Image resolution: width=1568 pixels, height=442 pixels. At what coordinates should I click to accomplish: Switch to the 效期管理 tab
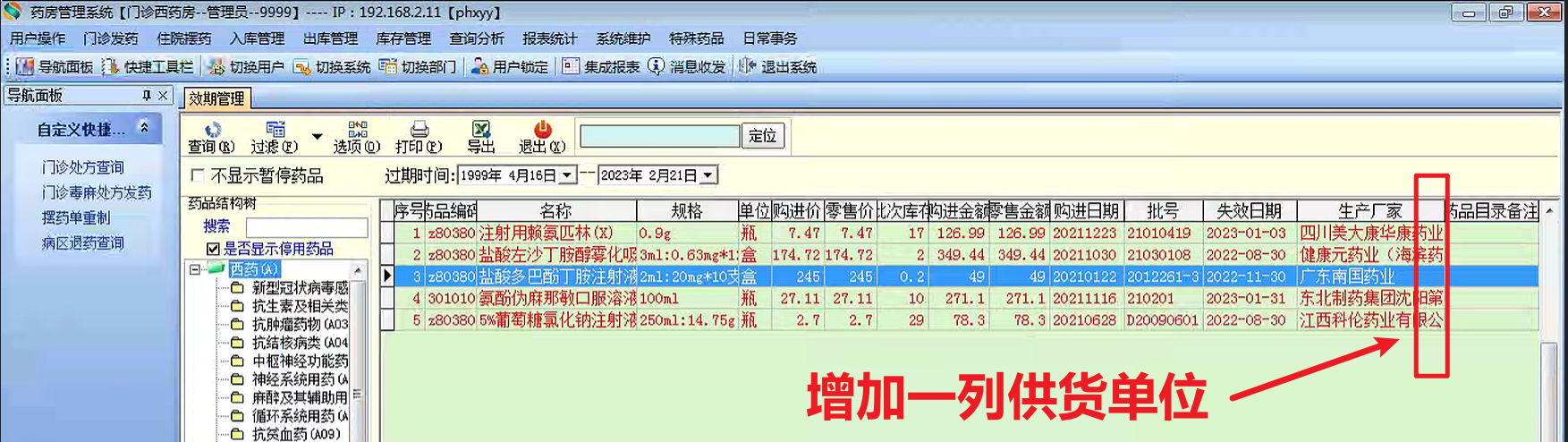[216, 98]
